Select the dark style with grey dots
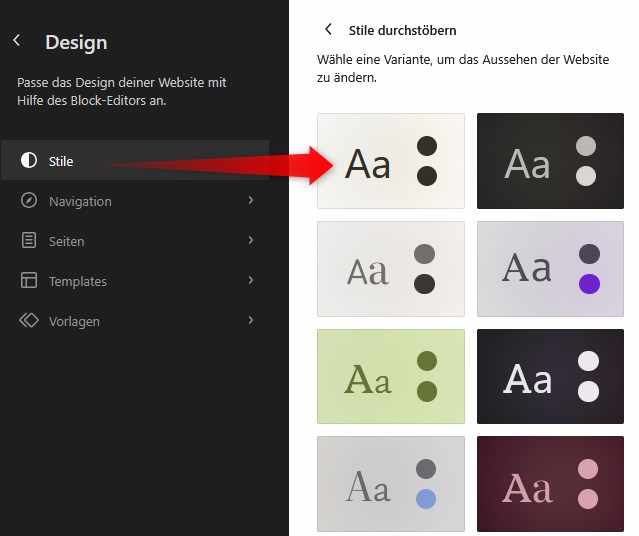The height and width of the screenshot is (536, 639). [x=550, y=161]
